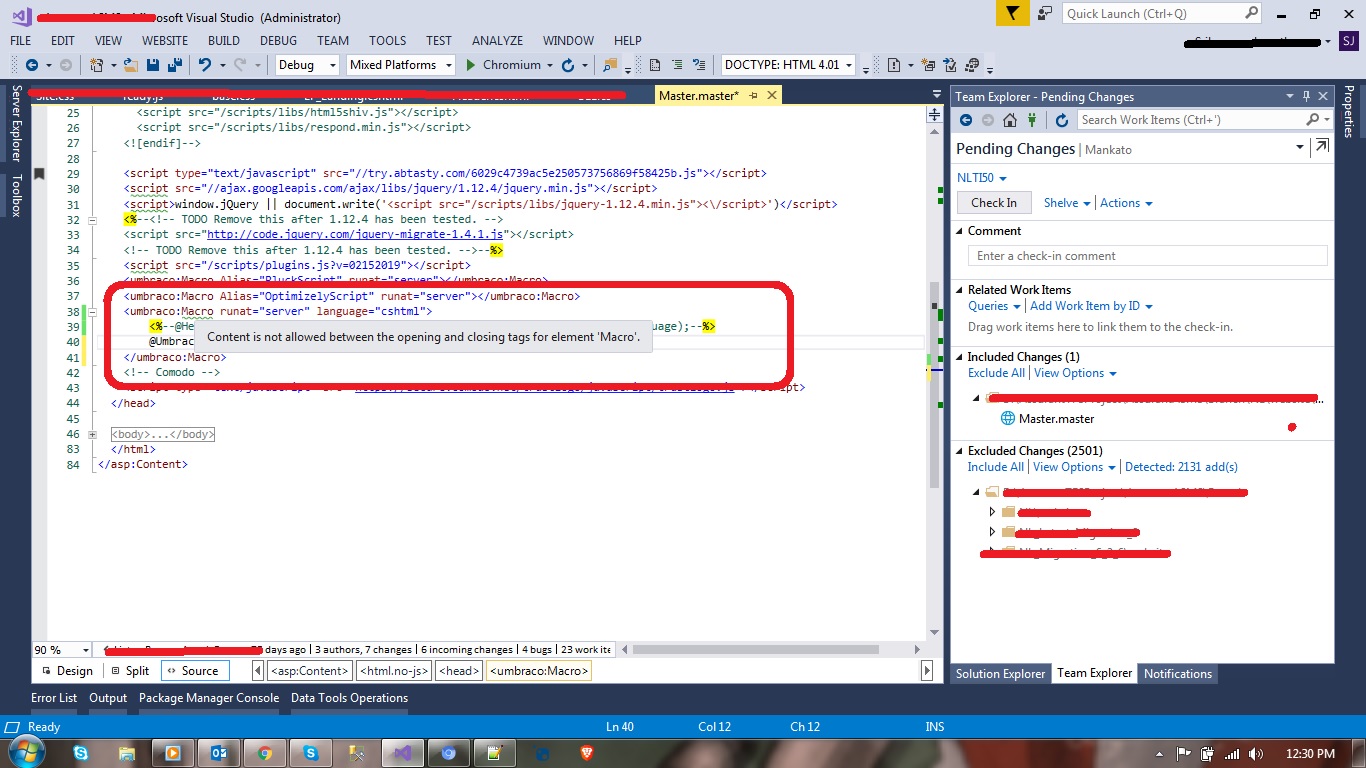Click the Brave browser taskbar icon

tap(587, 753)
